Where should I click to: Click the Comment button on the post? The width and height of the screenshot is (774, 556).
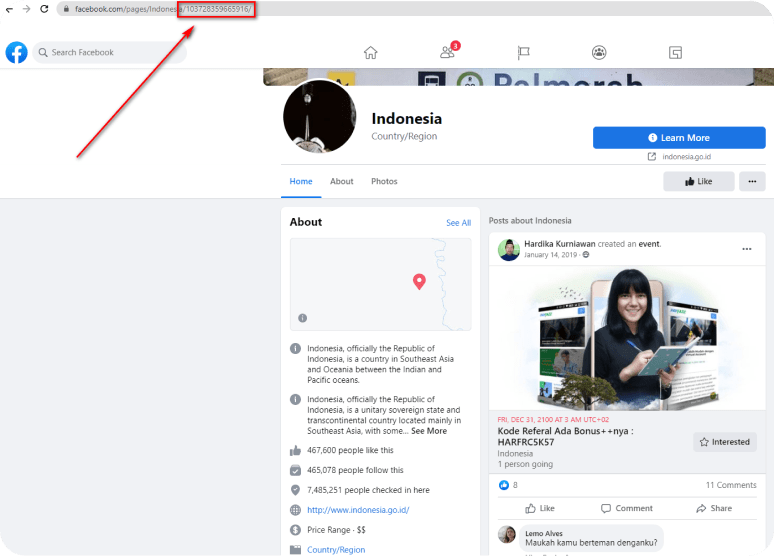point(626,508)
